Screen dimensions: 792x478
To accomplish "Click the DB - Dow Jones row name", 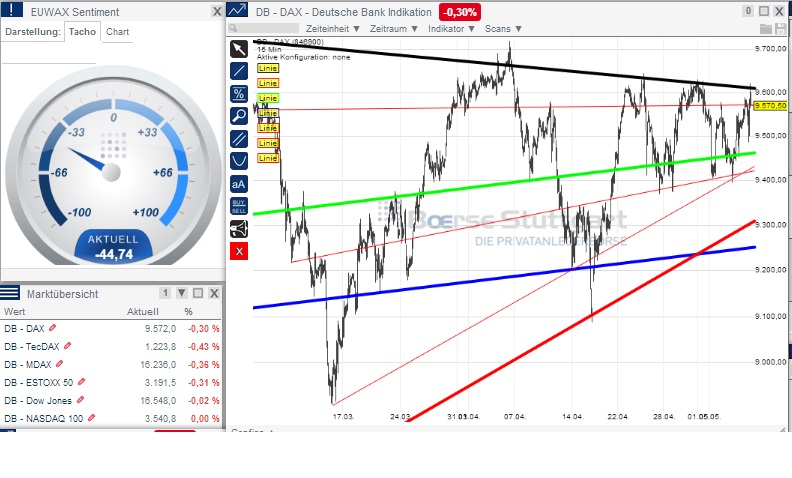I will pos(38,401).
